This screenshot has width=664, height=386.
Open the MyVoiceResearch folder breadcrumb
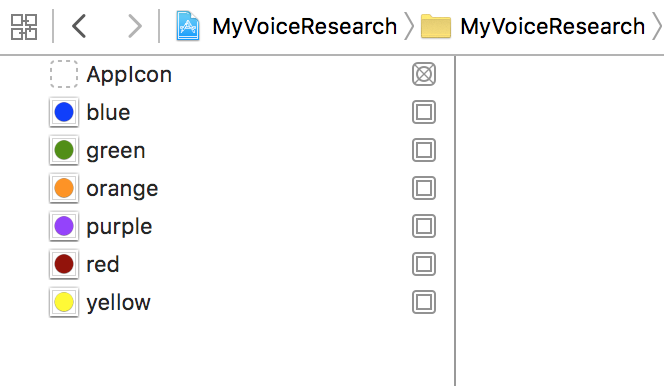click(x=553, y=27)
